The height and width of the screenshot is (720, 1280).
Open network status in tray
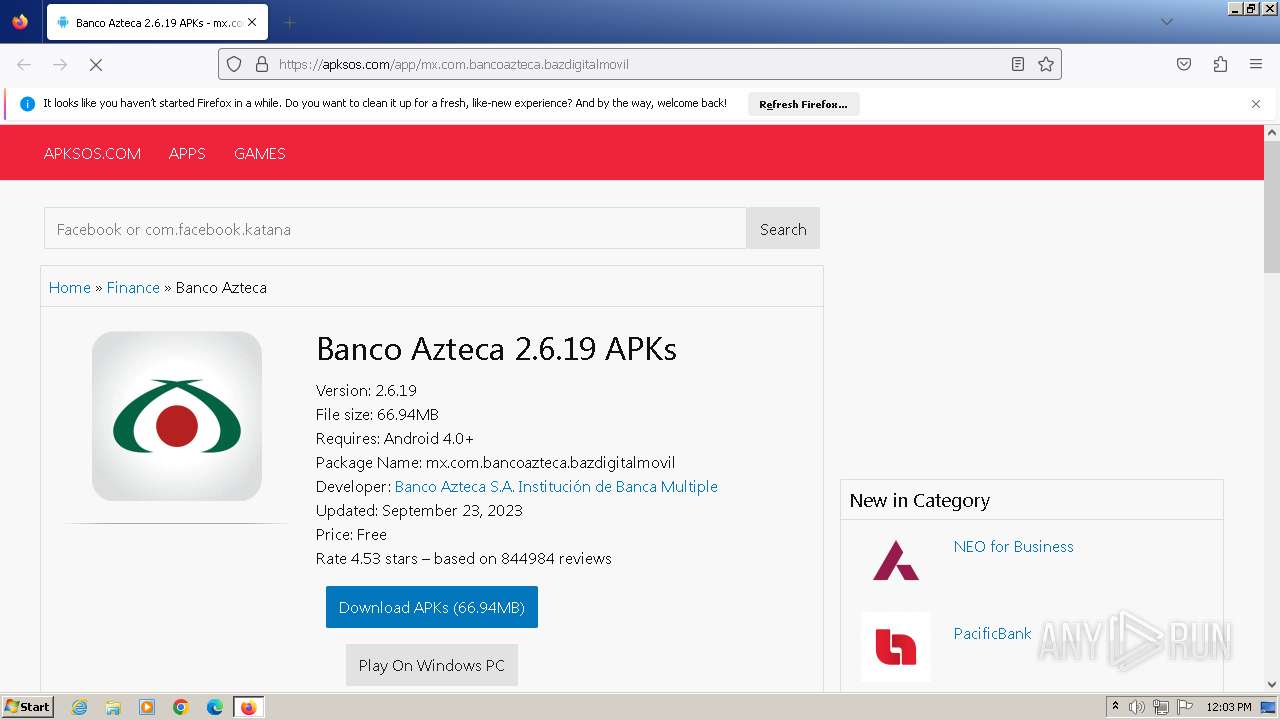tap(1161, 707)
